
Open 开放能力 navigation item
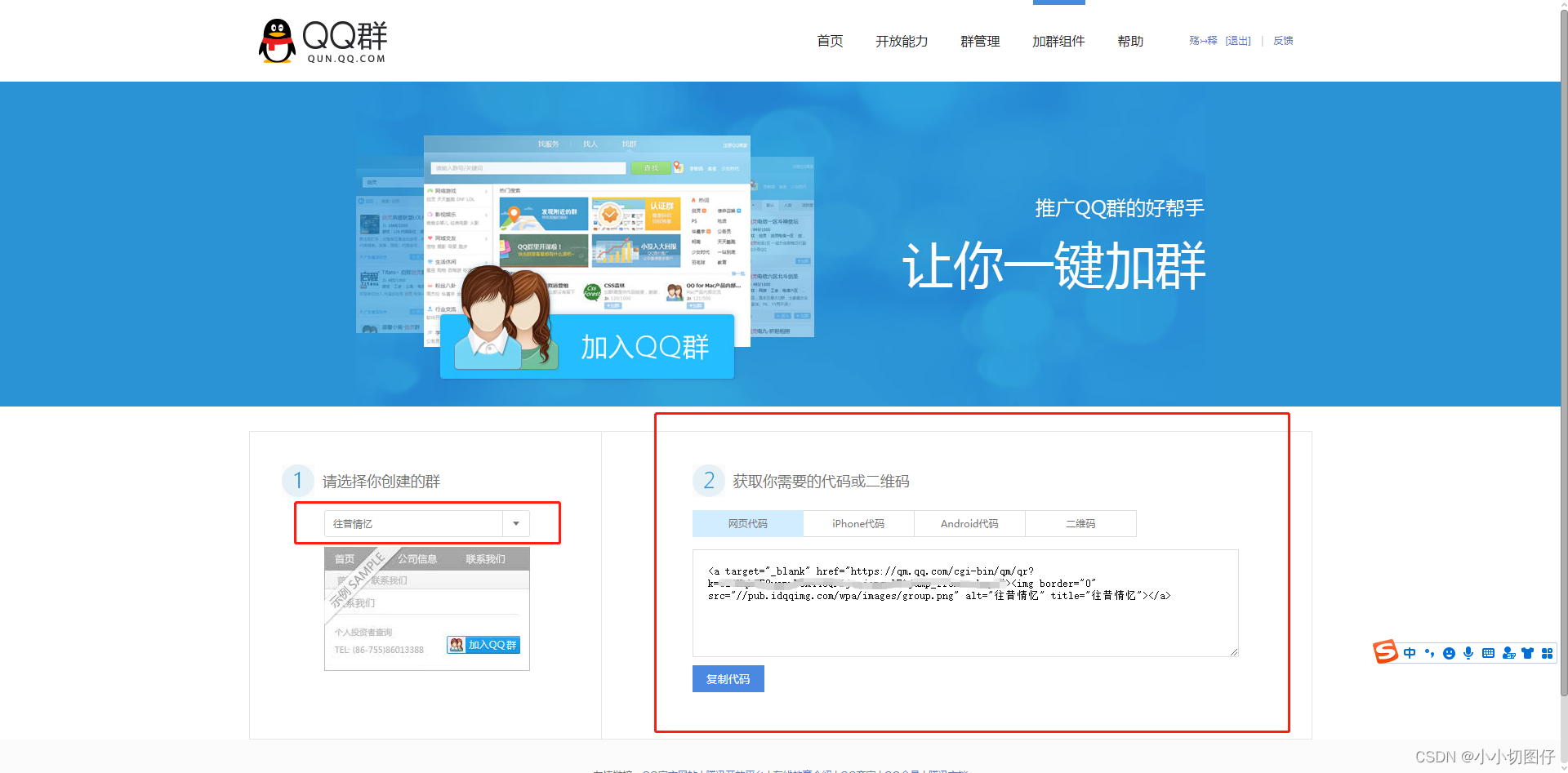pyautogui.click(x=902, y=41)
